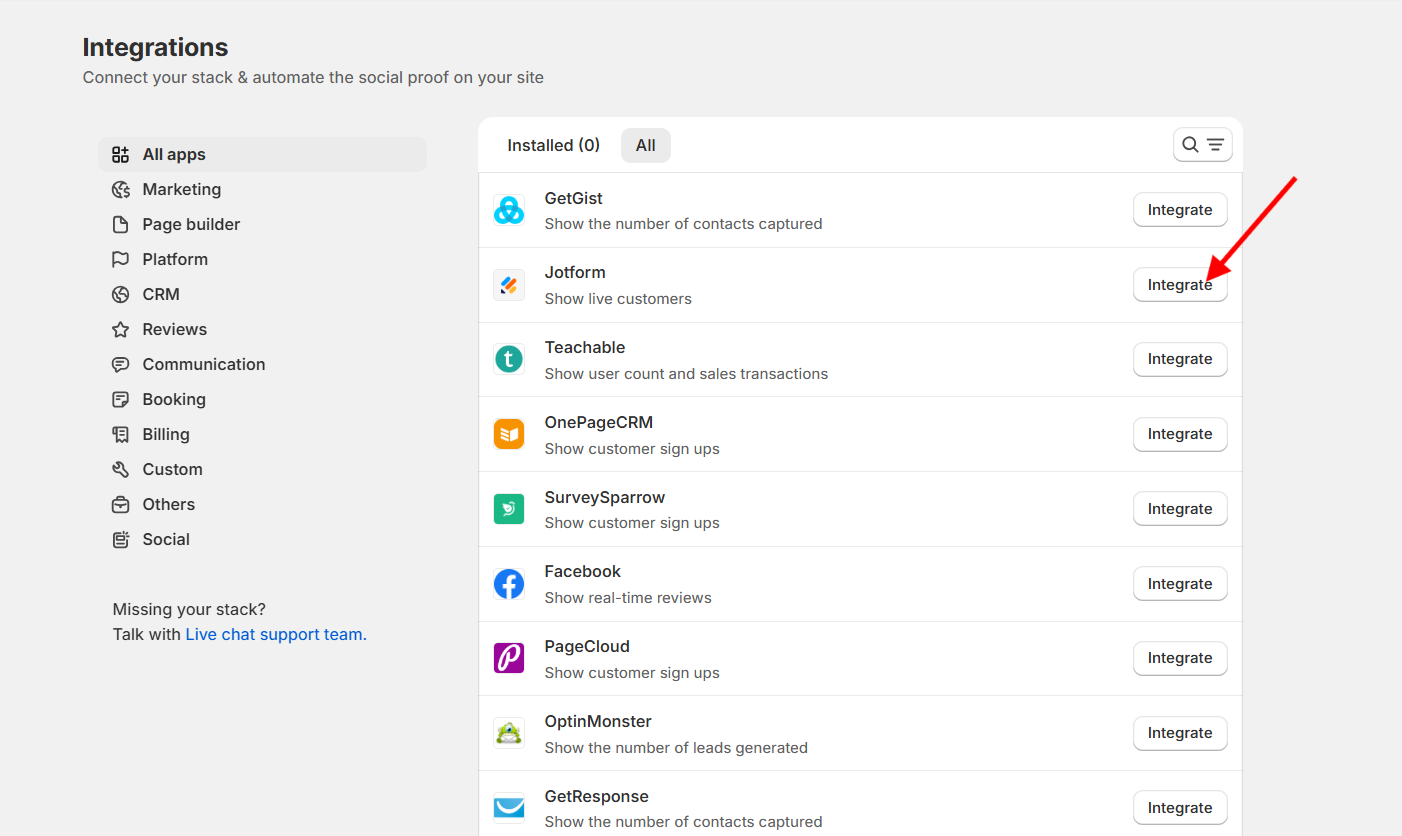Click "Show real-time reviews" description
Image resolution: width=1402 pixels, height=836 pixels.
pyautogui.click(x=628, y=598)
